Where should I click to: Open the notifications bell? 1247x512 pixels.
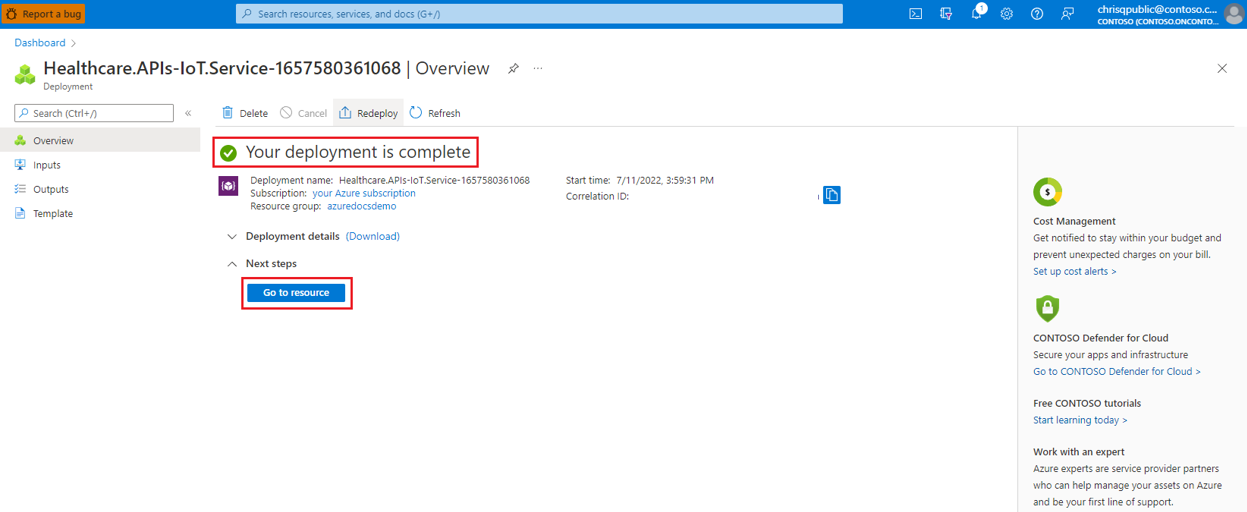click(977, 14)
